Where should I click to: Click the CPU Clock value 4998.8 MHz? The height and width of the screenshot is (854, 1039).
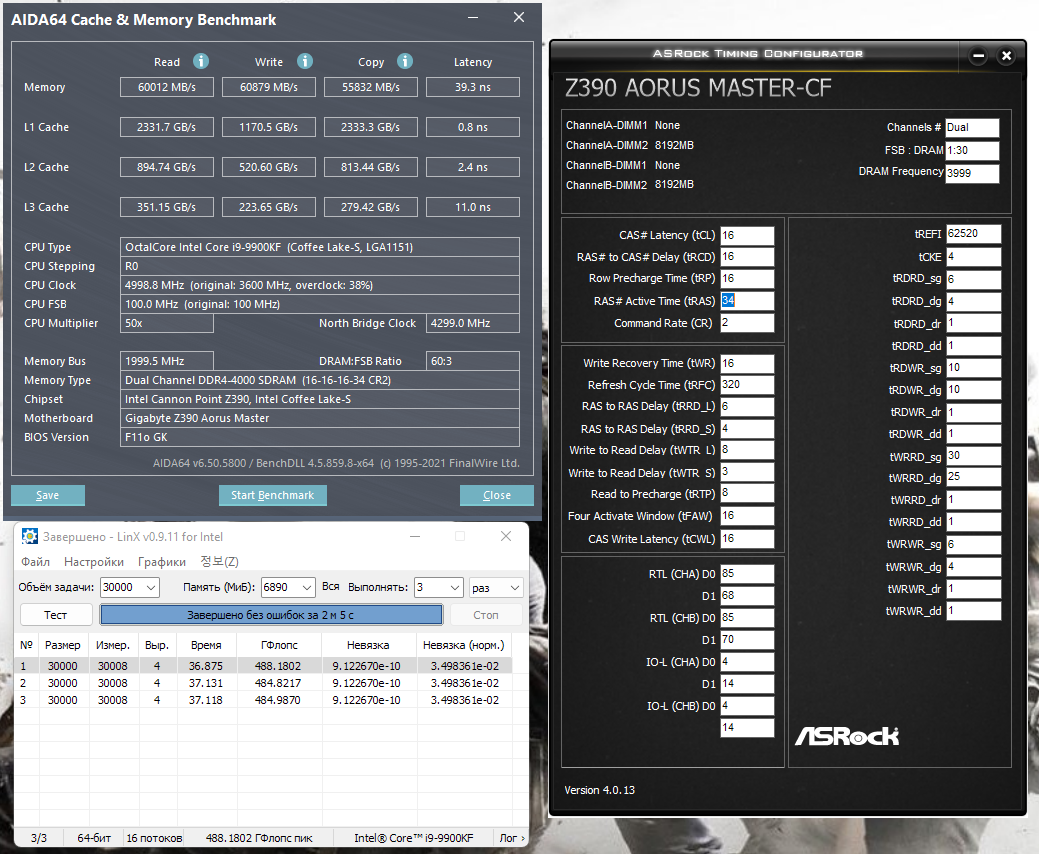pos(319,285)
